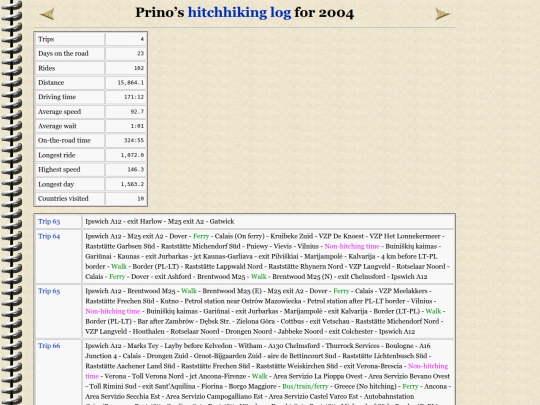Select the 'Rides' label in the stats table
The image size is (540, 405).
46,68
